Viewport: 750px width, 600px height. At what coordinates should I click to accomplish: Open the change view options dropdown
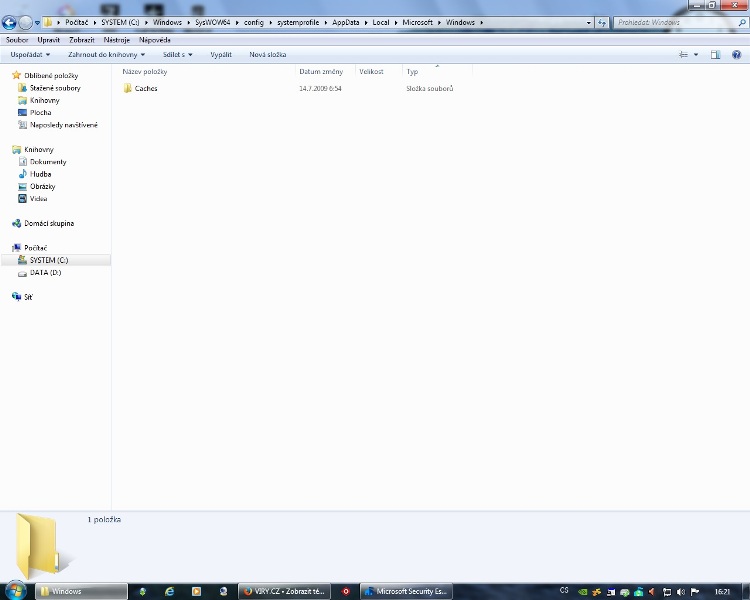click(x=696, y=54)
